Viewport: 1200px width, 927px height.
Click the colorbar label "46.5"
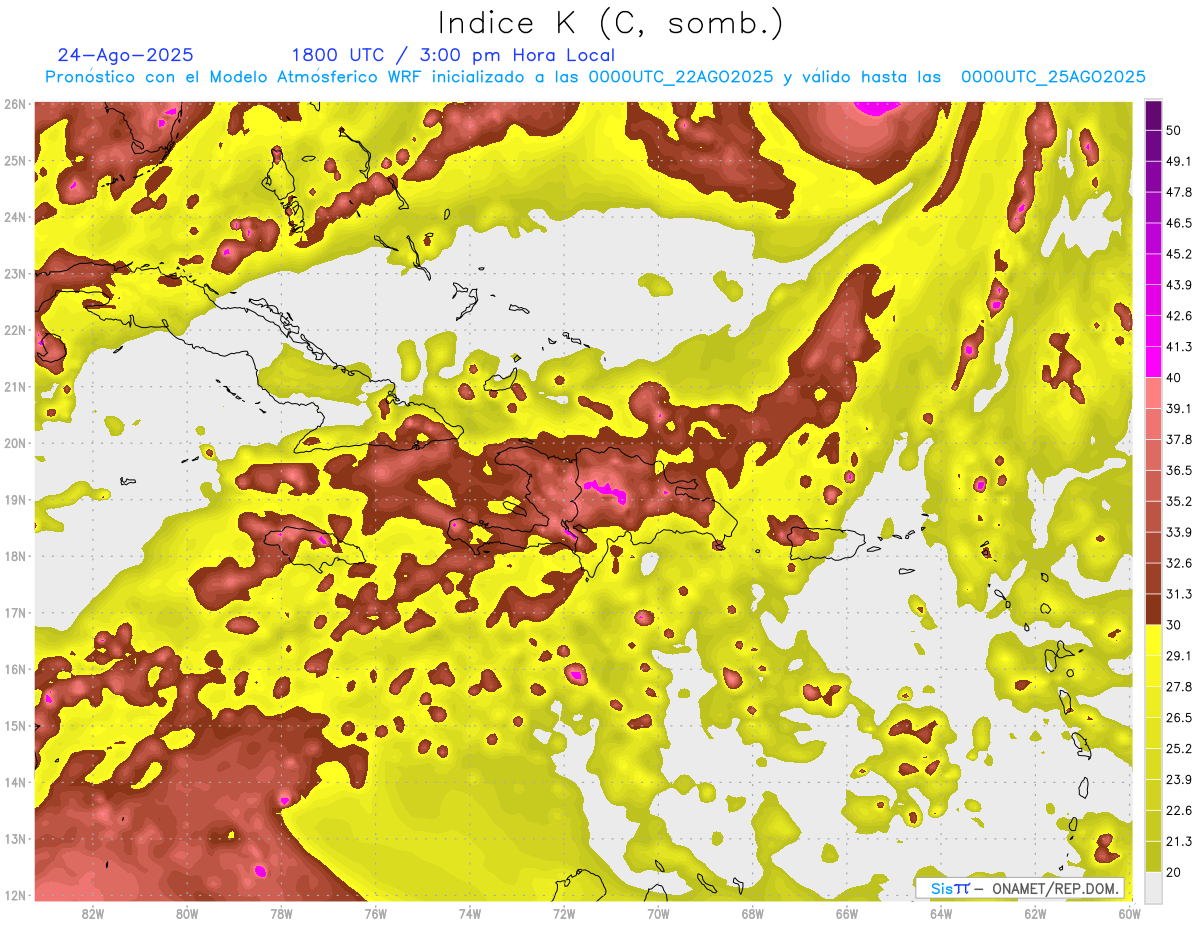click(x=1178, y=223)
